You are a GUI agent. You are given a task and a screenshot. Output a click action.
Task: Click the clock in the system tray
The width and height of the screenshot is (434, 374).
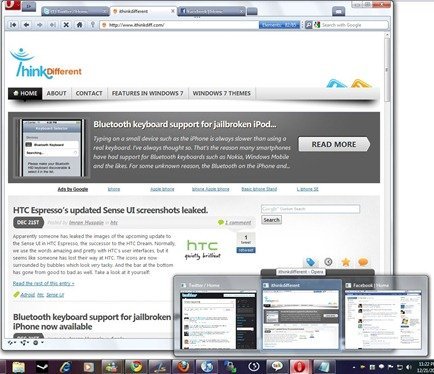426,367
